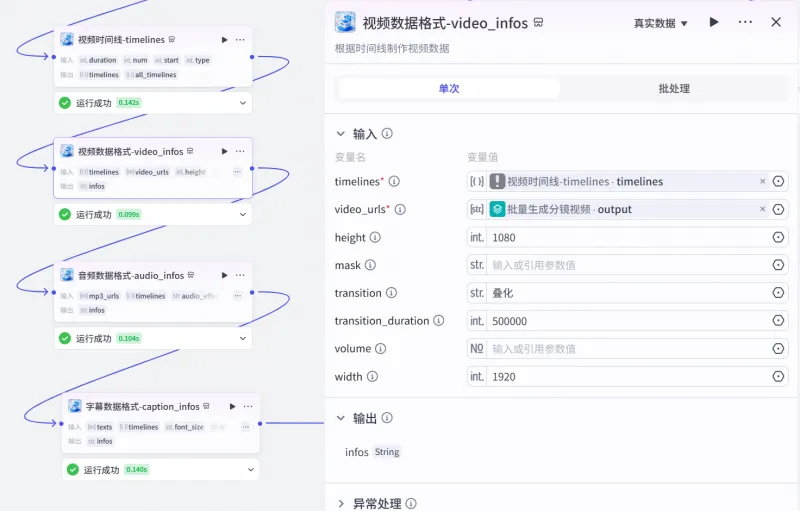Show info for timelines parameter
Image resolution: width=800 pixels, height=511 pixels.
pos(394,182)
